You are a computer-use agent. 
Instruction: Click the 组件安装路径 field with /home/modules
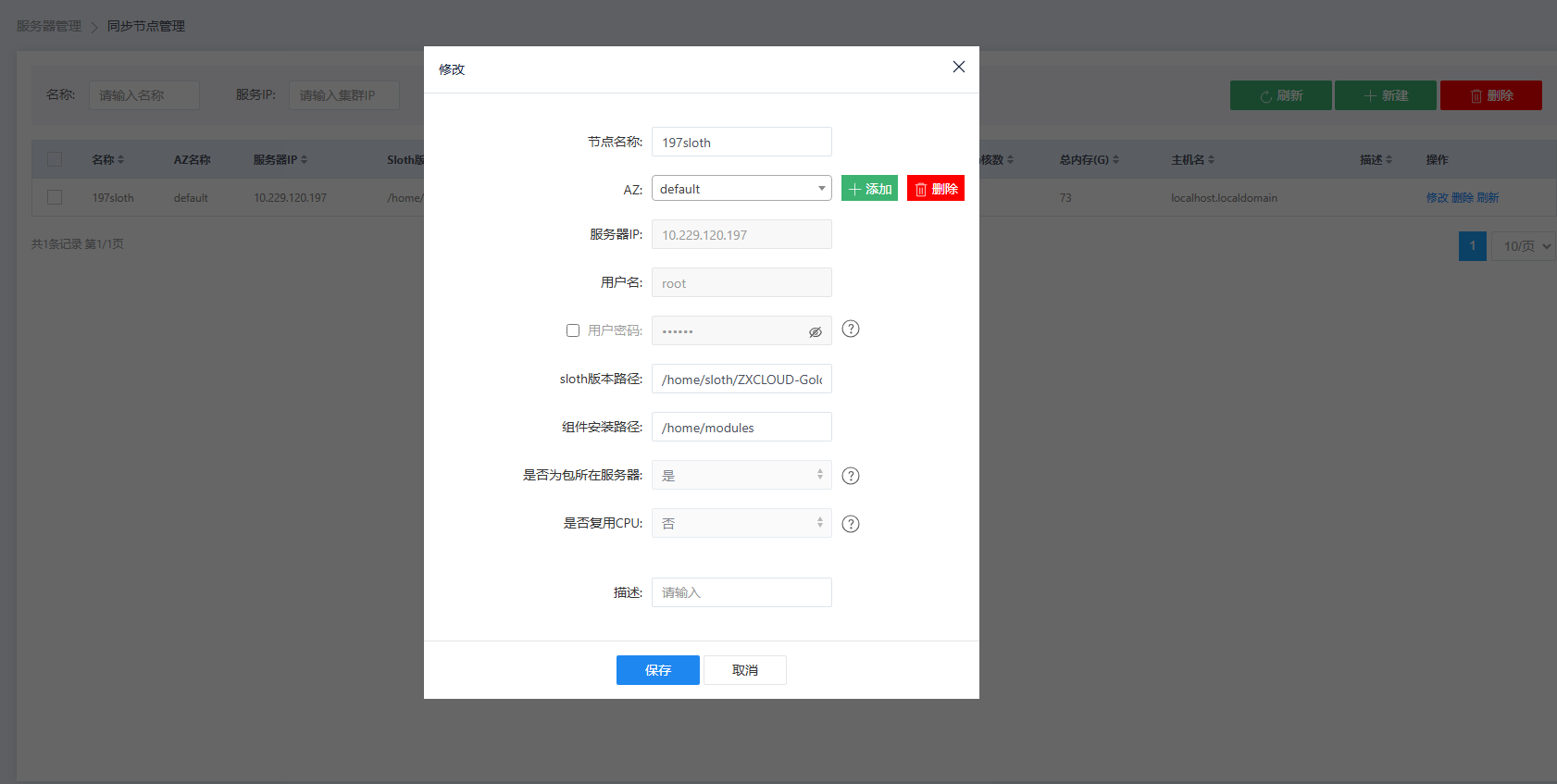pos(741,427)
